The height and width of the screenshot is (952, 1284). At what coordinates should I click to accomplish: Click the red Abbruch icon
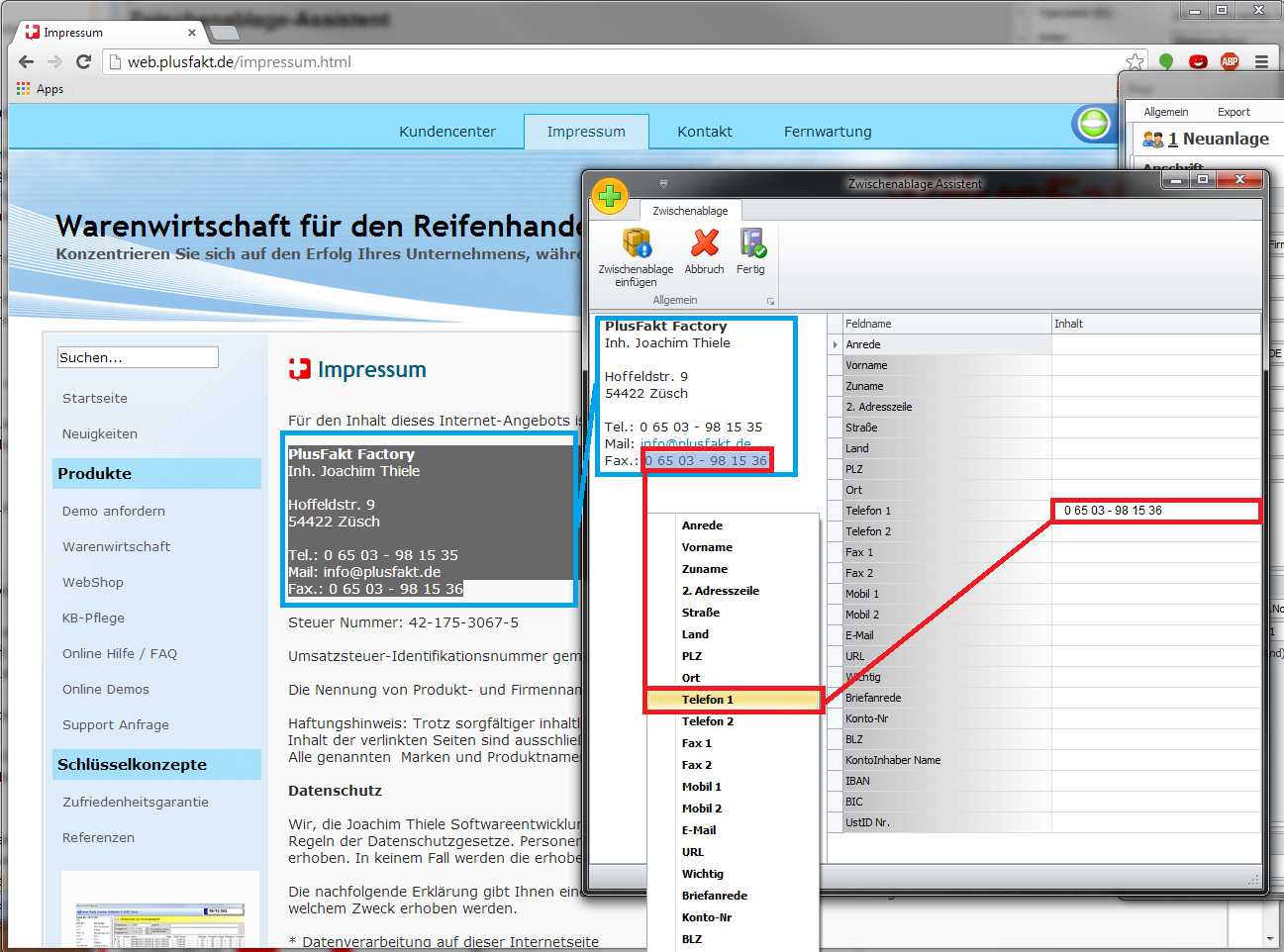click(704, 243)
